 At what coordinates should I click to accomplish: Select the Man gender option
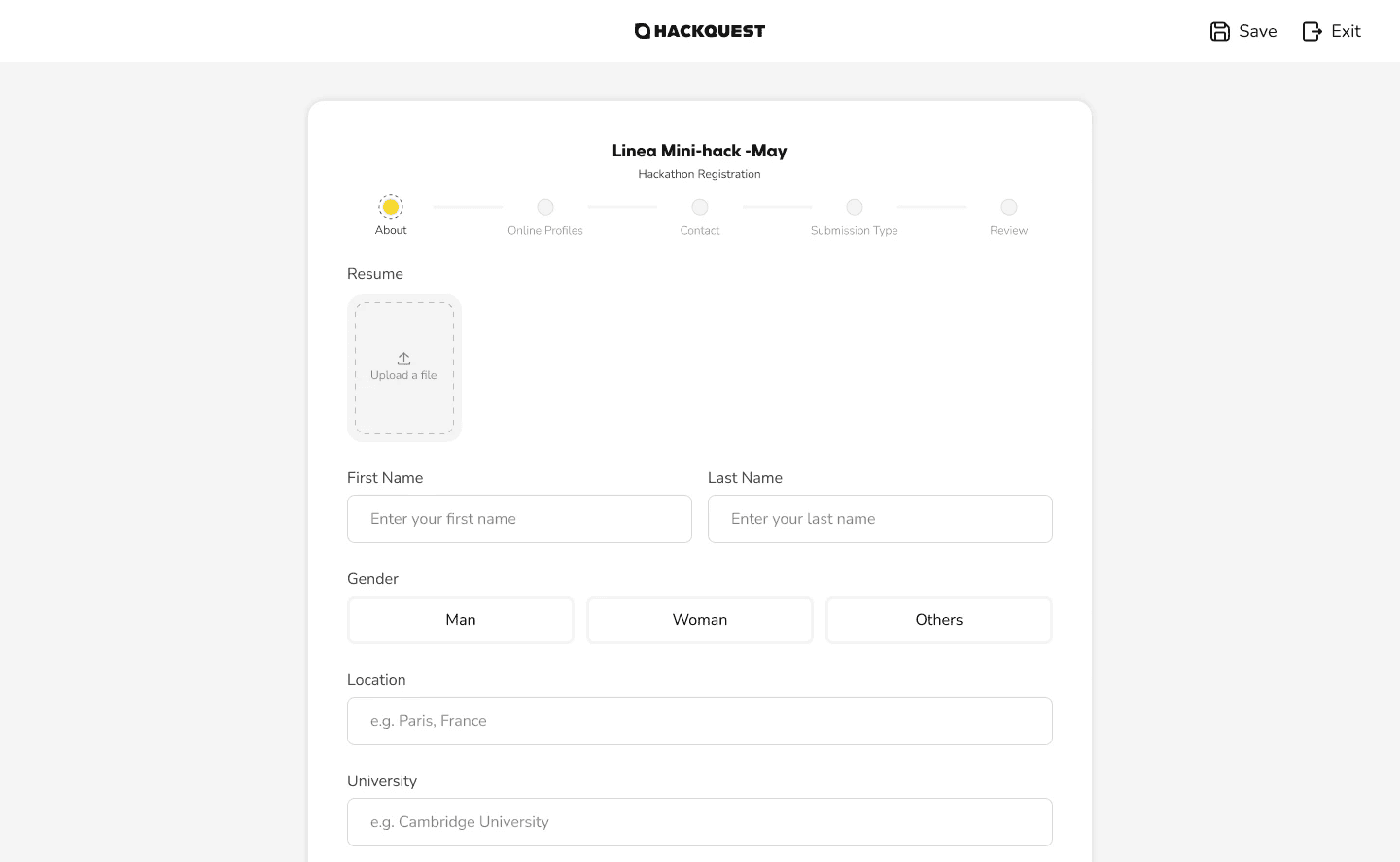click(461, 620)
